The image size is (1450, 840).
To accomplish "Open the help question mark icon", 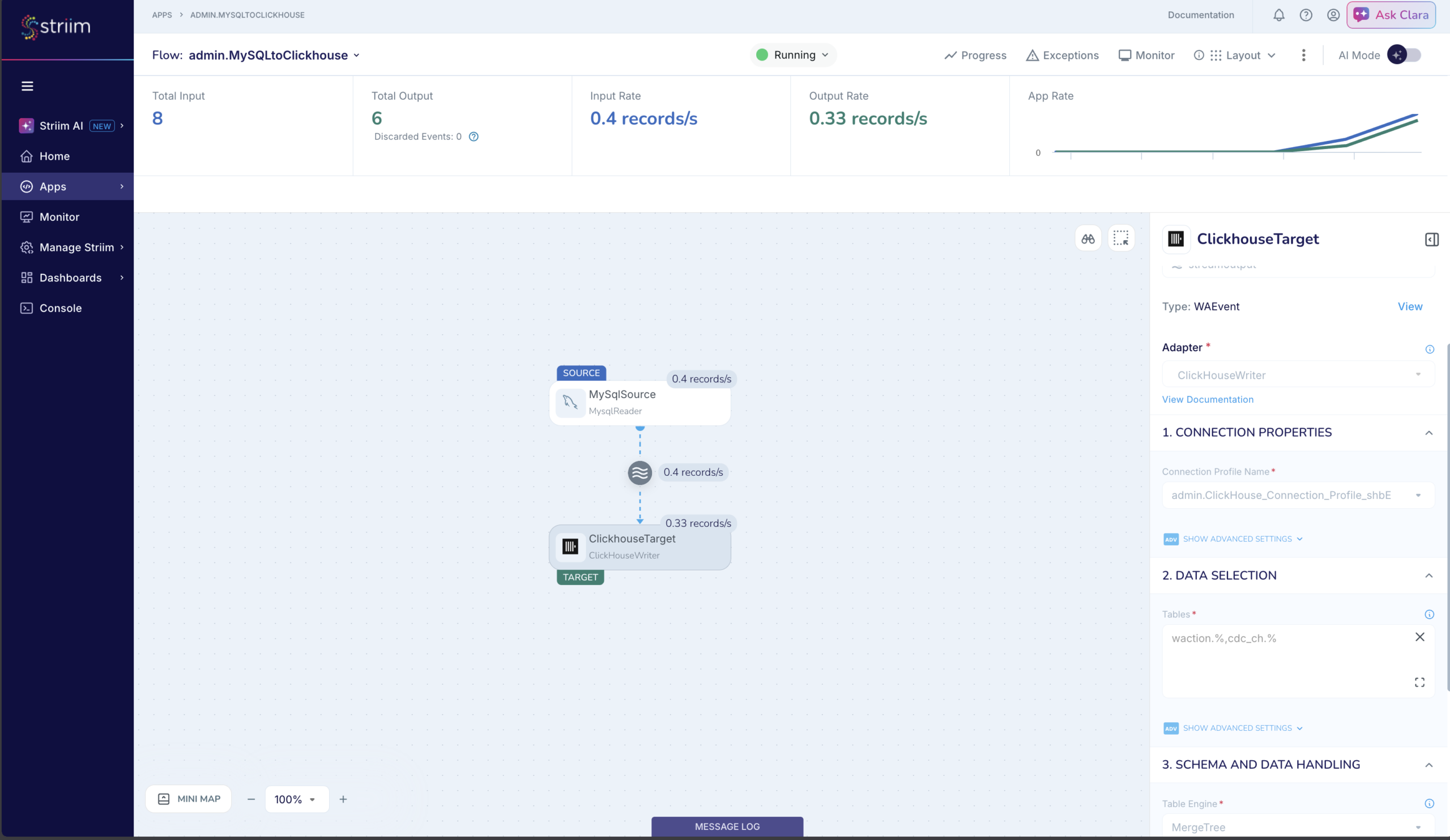I will pos(1306,15).
